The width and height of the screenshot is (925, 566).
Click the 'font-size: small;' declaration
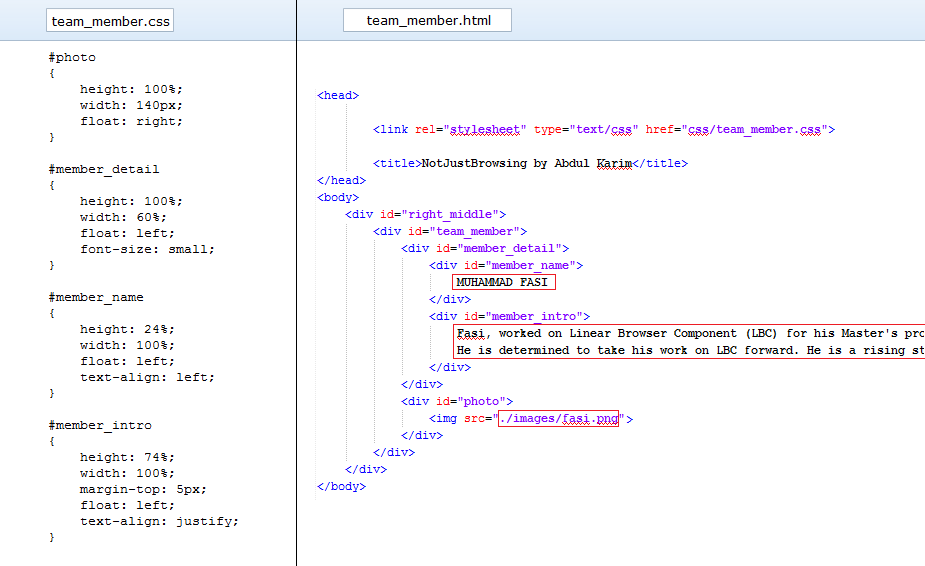pos(147,249)
